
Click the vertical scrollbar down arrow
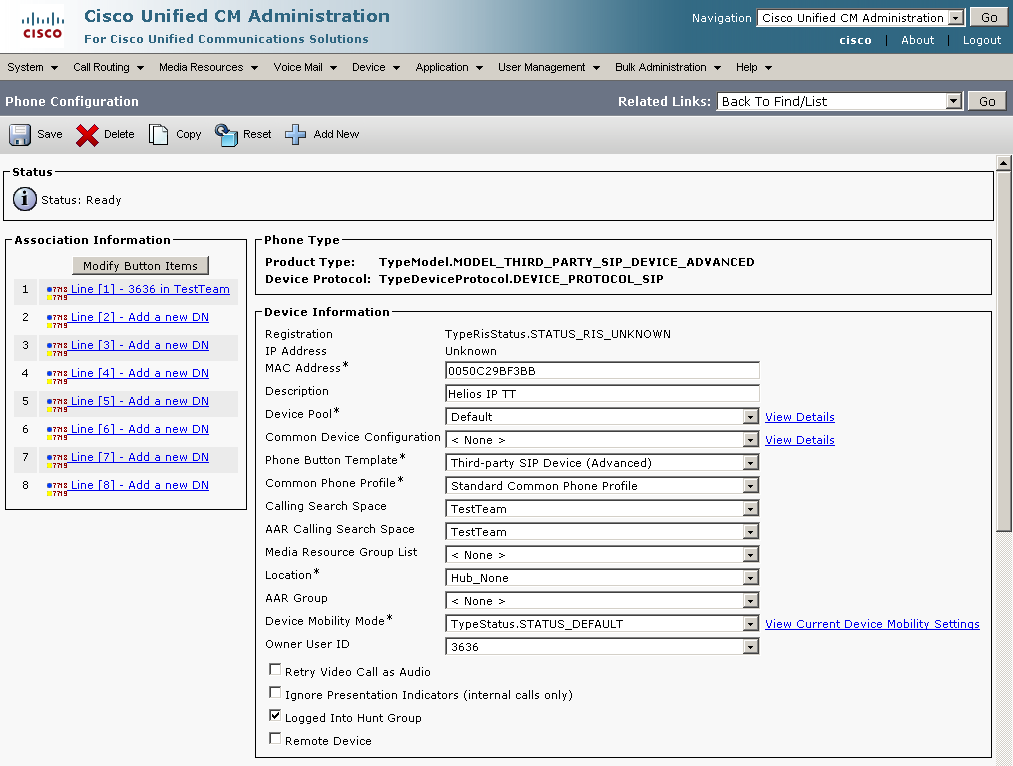click(1004, 758)
